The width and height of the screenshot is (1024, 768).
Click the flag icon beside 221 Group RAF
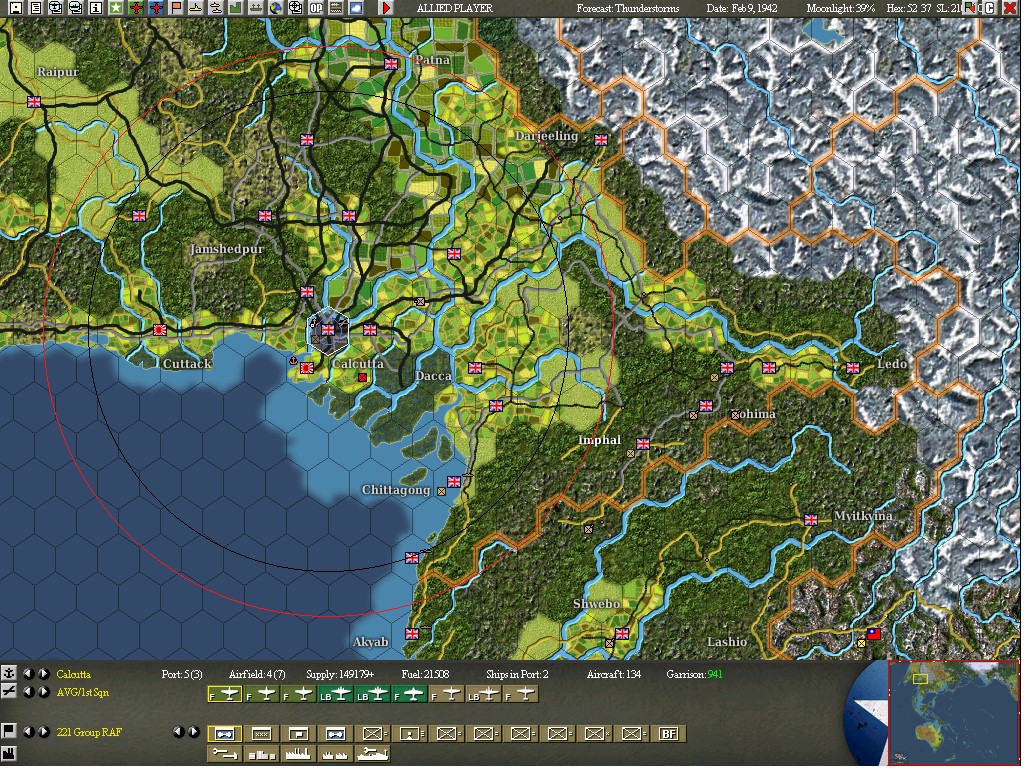point(8,731)
